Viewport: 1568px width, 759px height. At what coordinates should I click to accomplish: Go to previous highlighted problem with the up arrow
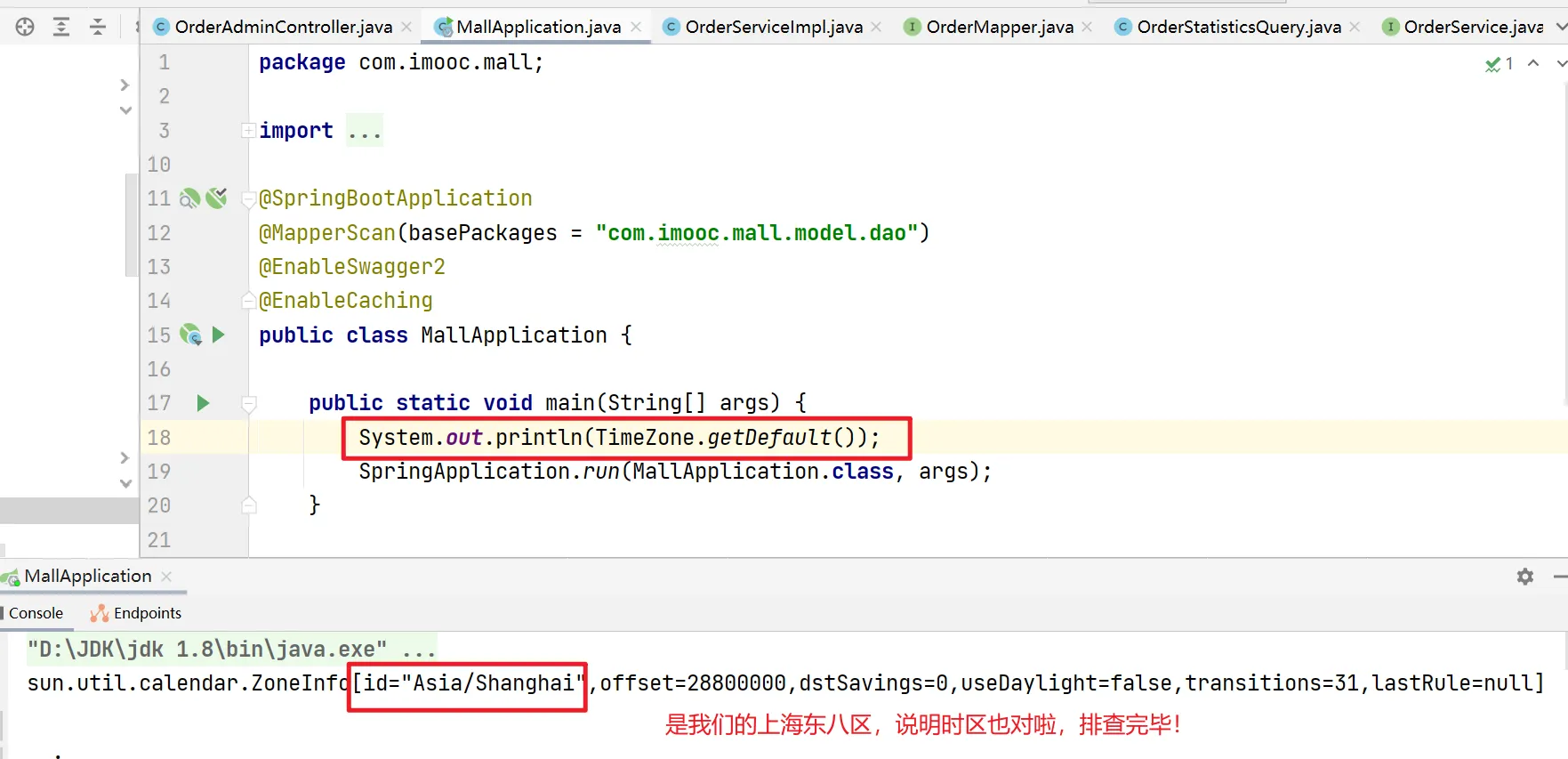point(1533,63)
